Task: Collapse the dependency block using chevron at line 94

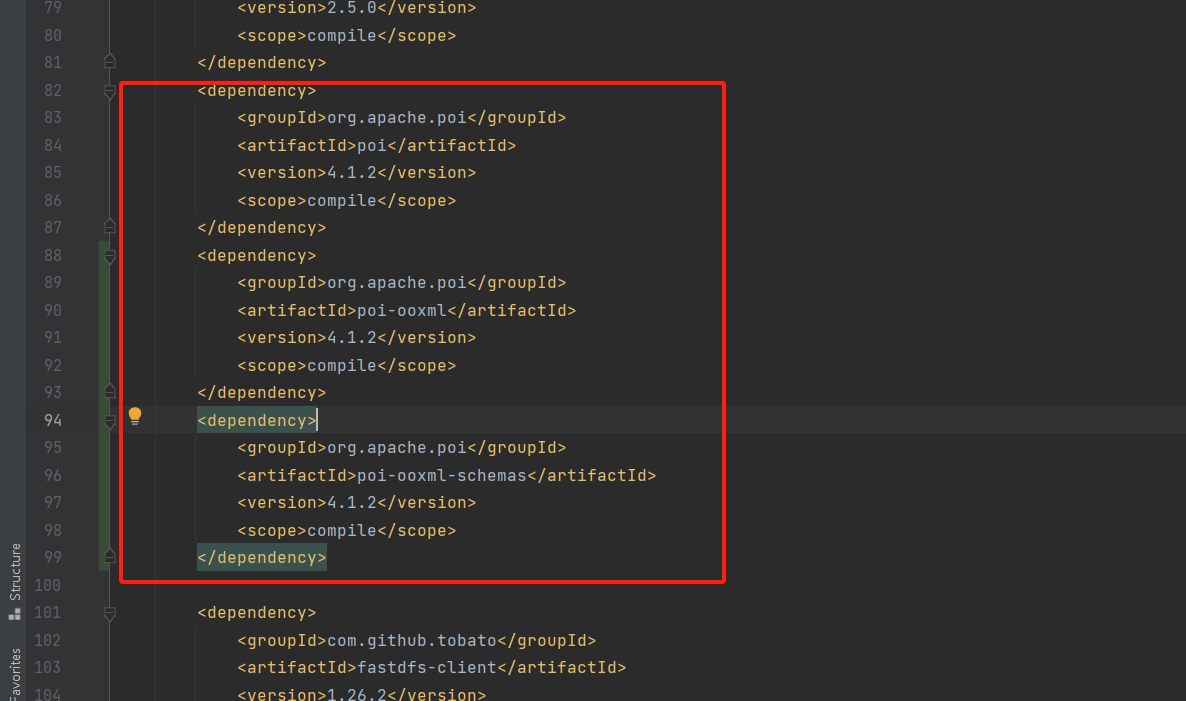Action: 109,420
